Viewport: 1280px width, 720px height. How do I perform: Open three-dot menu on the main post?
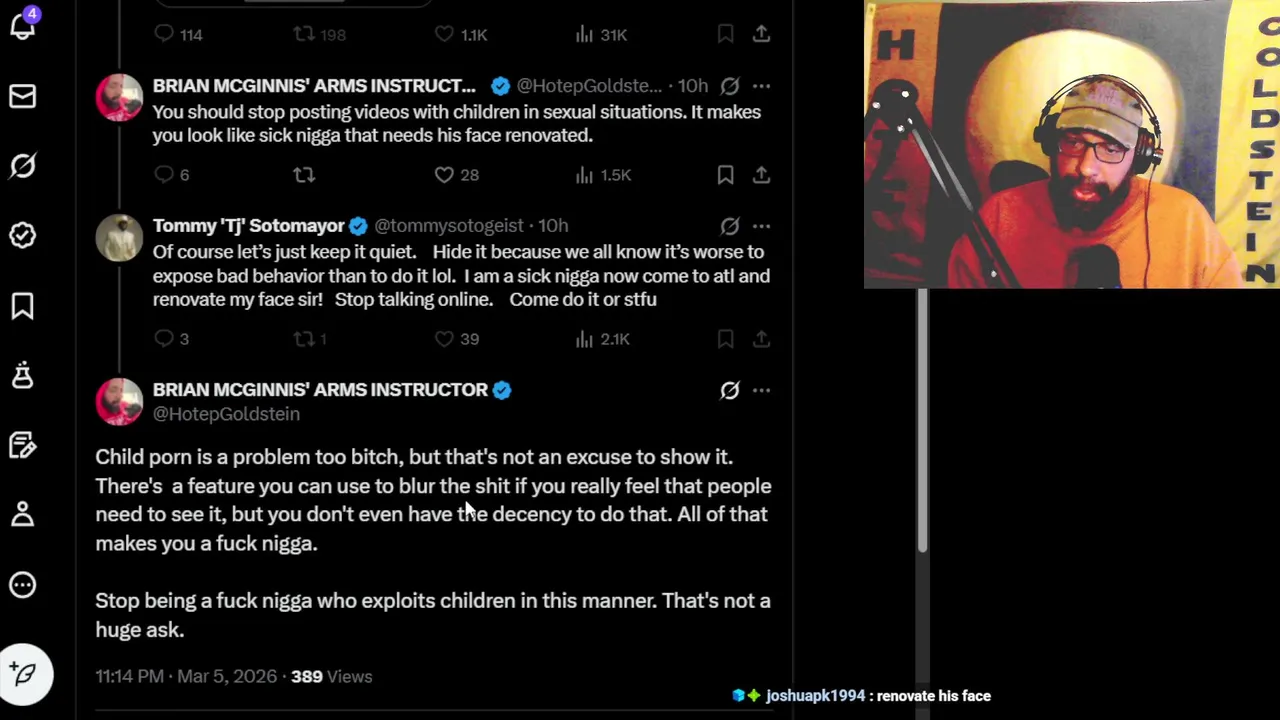(761, 390)
